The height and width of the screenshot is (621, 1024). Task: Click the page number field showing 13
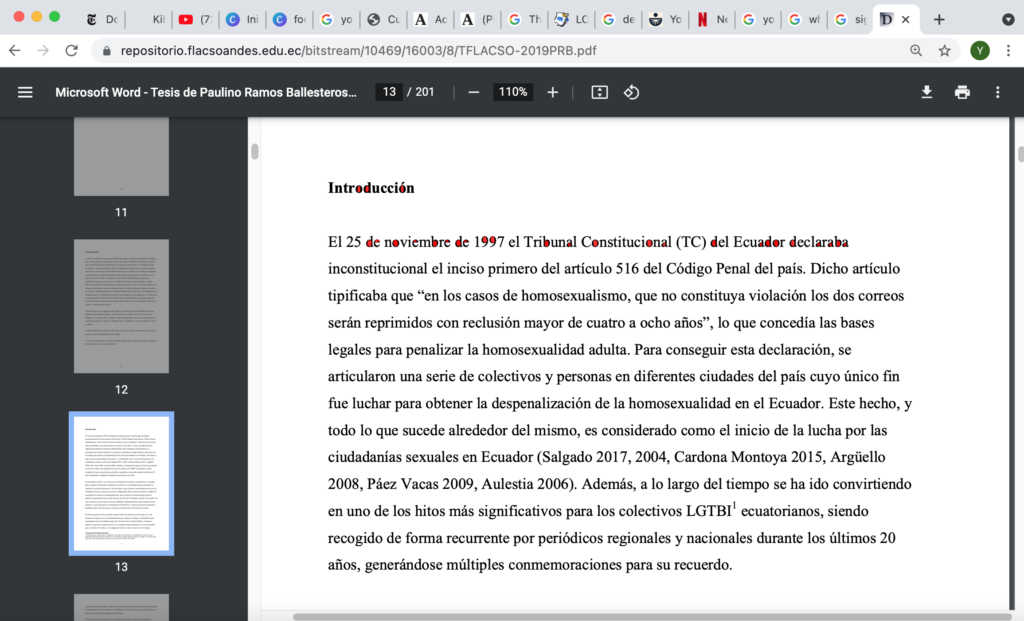(389, 92)
